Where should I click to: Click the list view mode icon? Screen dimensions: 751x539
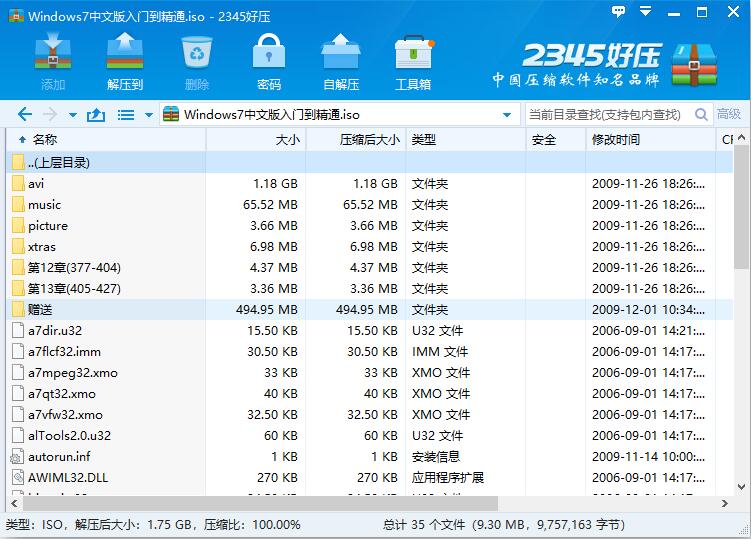coord(126,115)
